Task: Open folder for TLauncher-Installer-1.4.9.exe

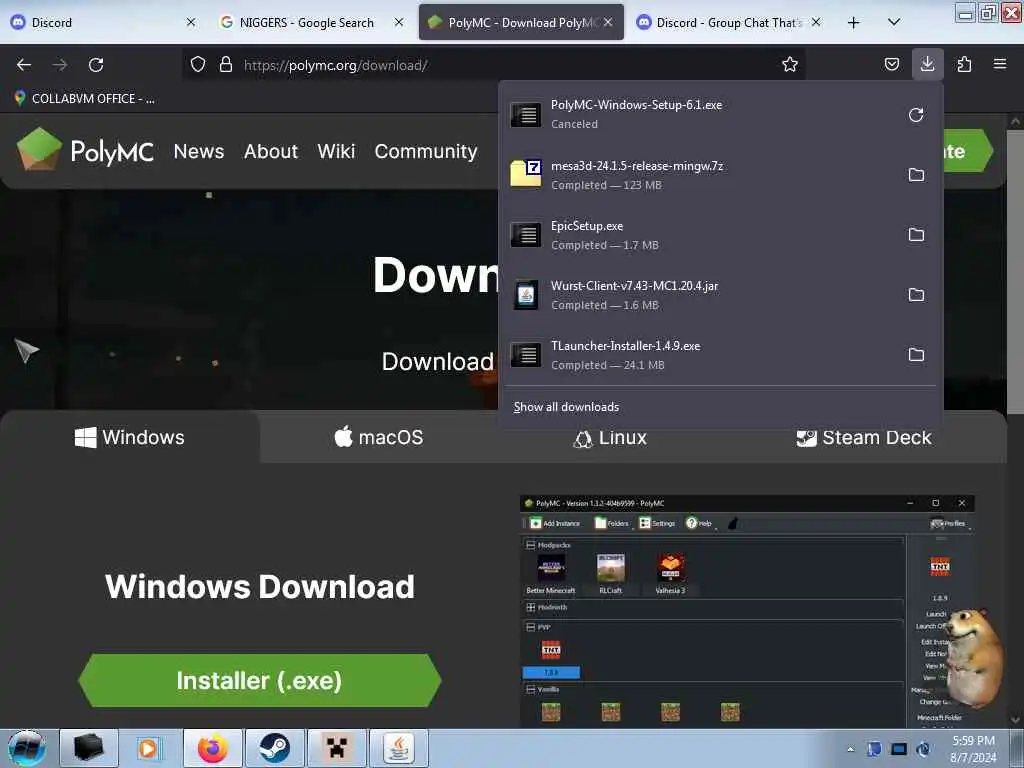Action: (x=916, y=355)
